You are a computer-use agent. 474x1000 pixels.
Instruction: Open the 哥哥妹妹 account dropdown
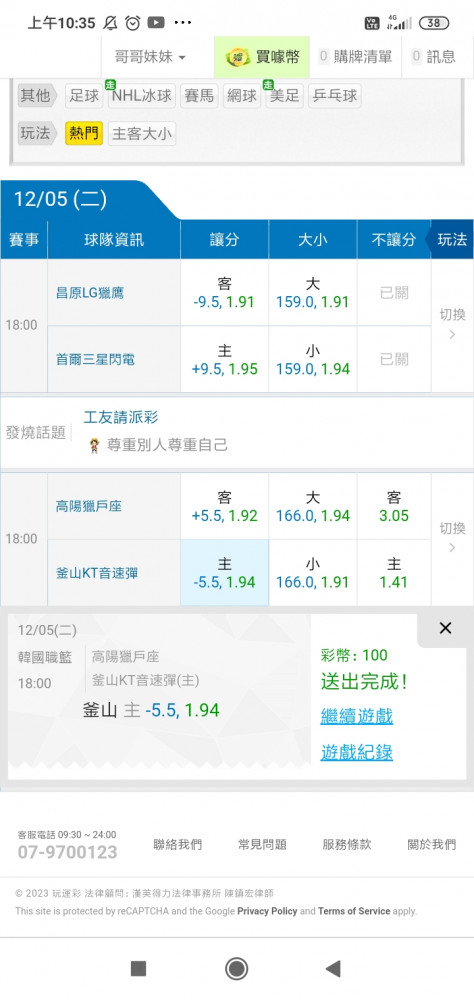click(151, 57)
